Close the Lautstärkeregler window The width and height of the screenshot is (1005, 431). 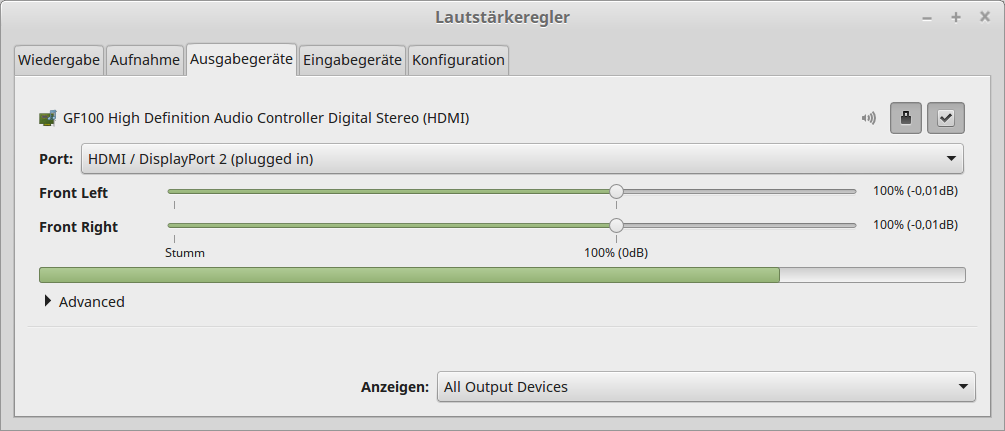983,18
